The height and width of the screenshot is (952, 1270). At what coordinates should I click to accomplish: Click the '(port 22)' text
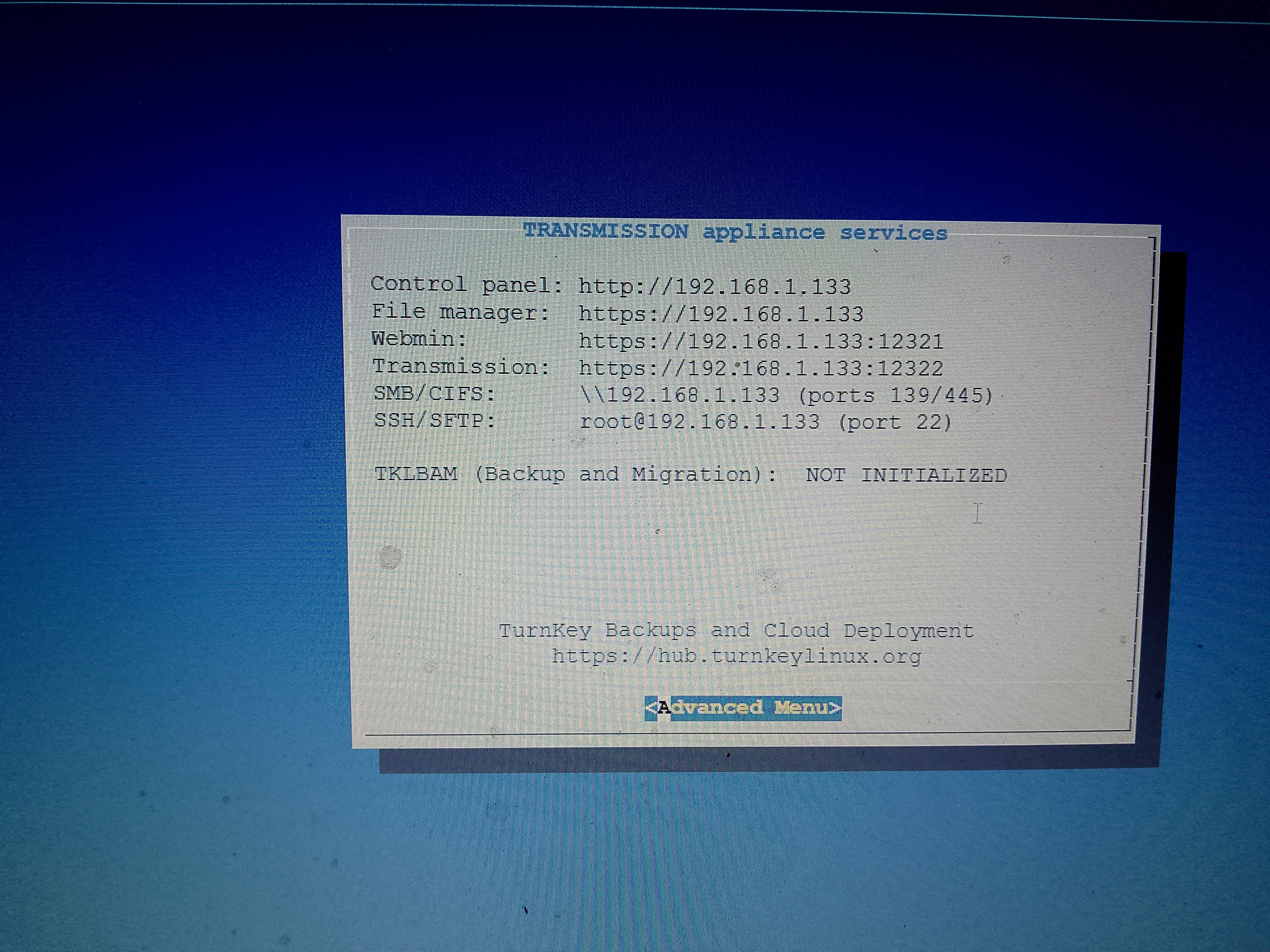(x=894, y=422)
